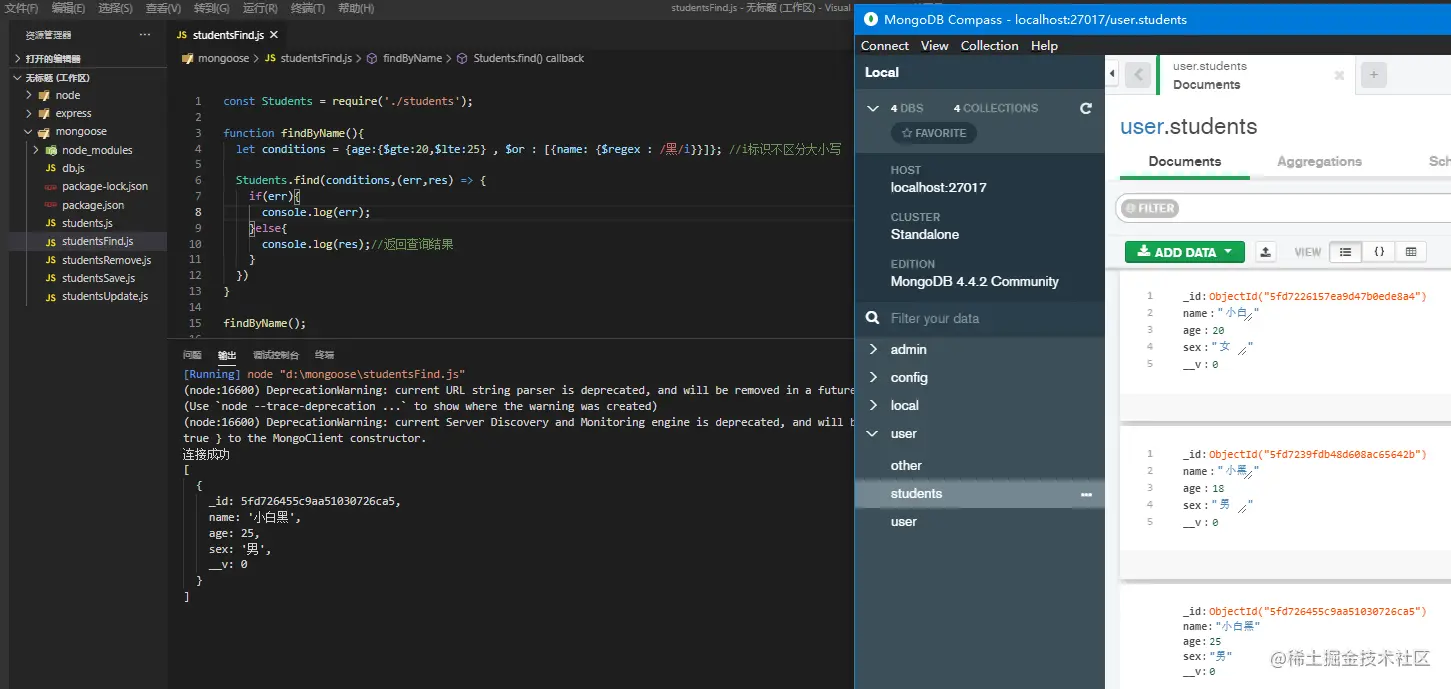Viewport: 1451px width, 689px height.
Task: Toggle the FAVORITE star button
Action: [x=934, y=133]
